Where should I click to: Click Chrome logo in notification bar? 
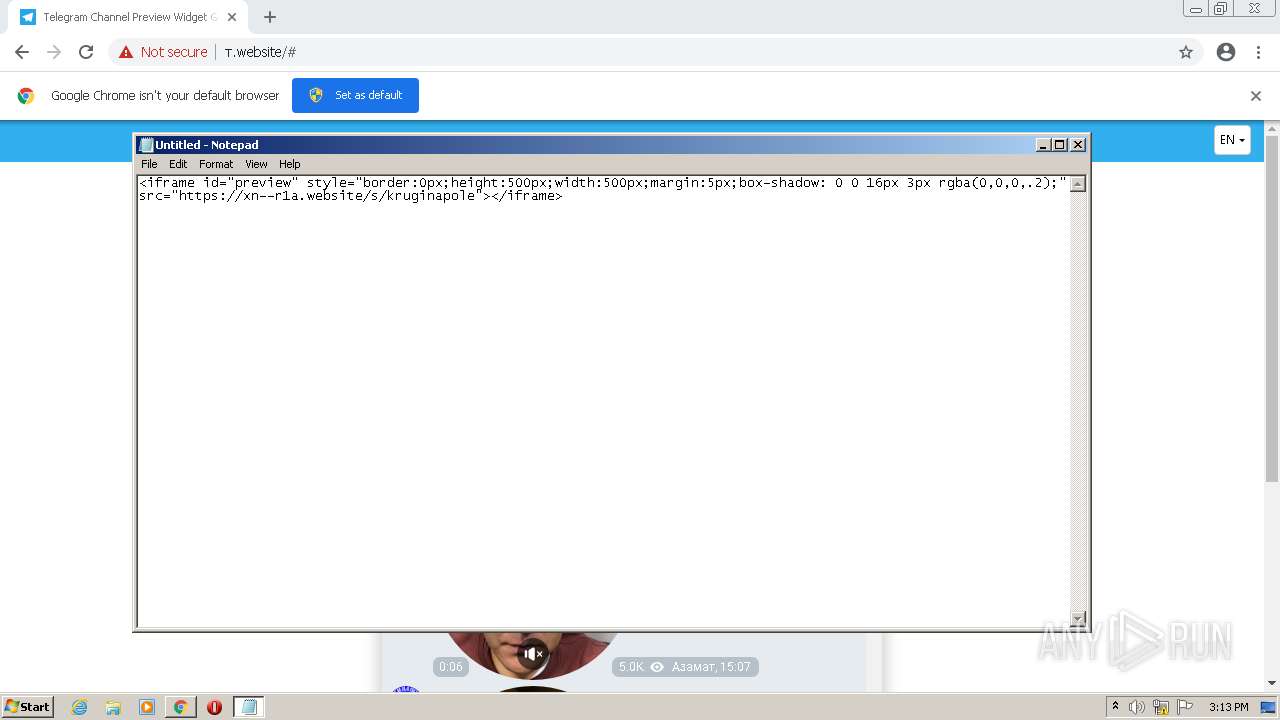point(26,96)
